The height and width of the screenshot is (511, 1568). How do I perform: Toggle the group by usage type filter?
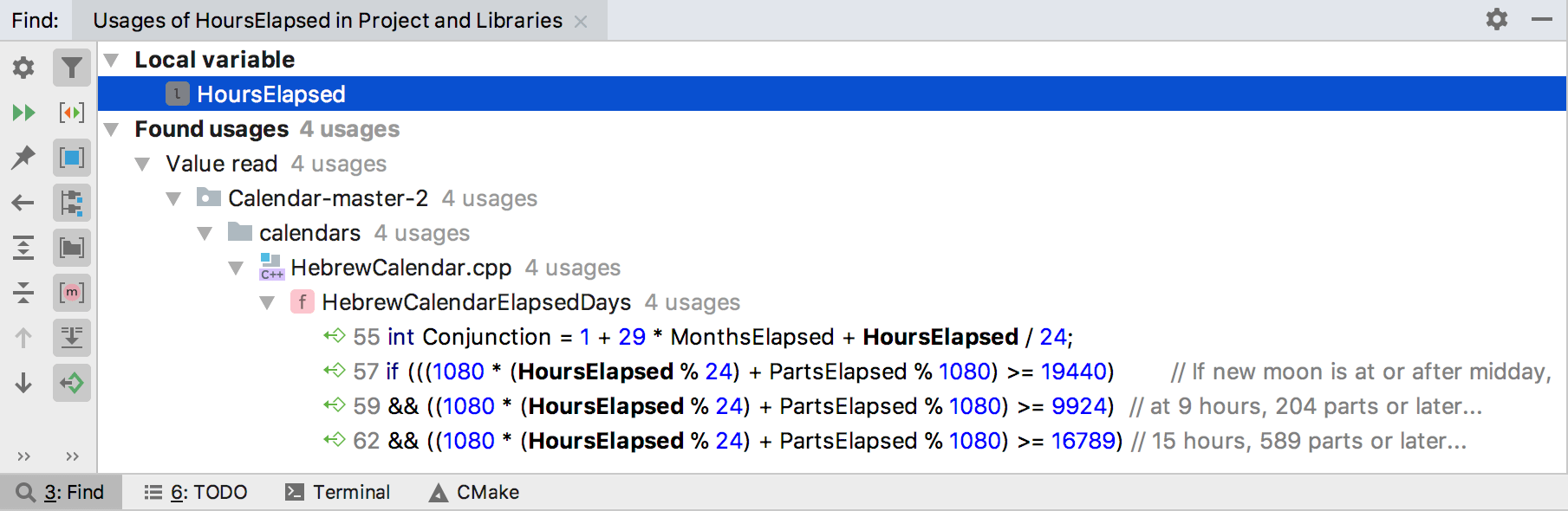point(72,68)
